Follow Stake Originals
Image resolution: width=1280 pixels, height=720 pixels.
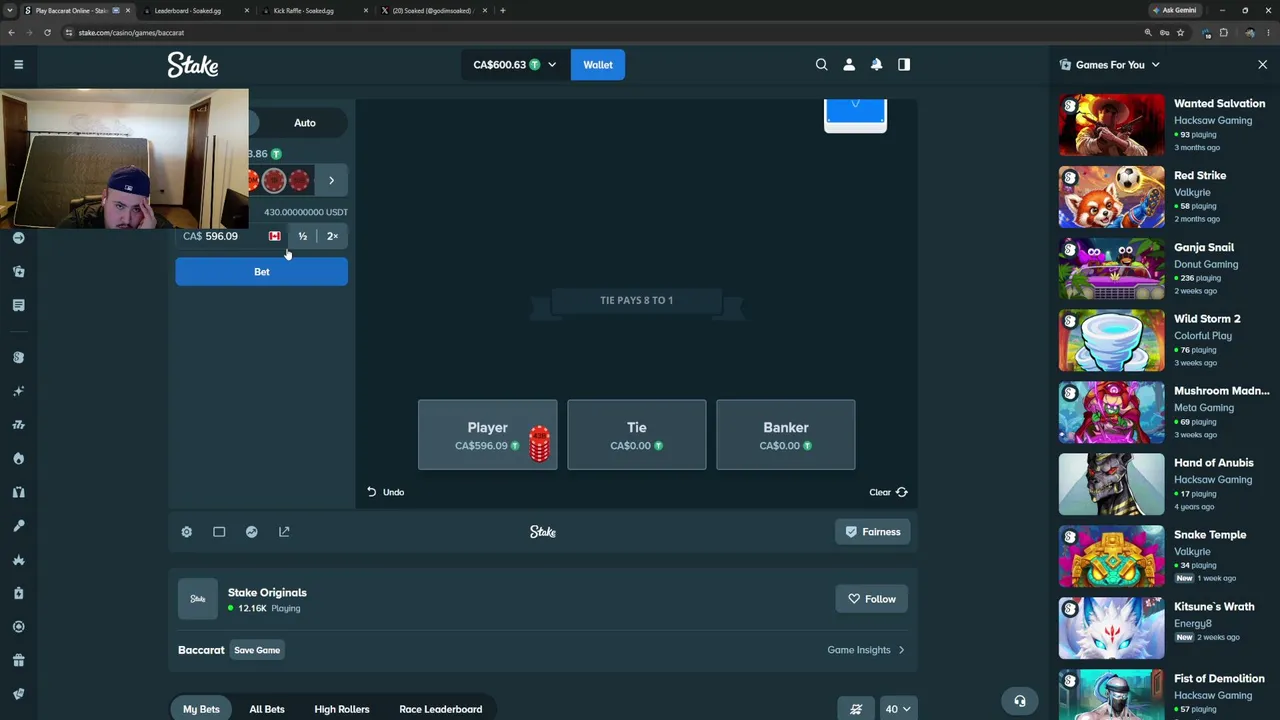pos(872,599)
